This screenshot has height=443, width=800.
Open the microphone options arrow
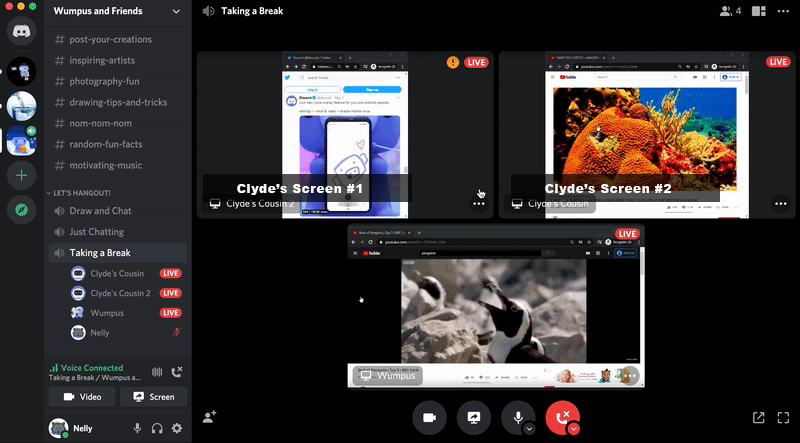529,429
